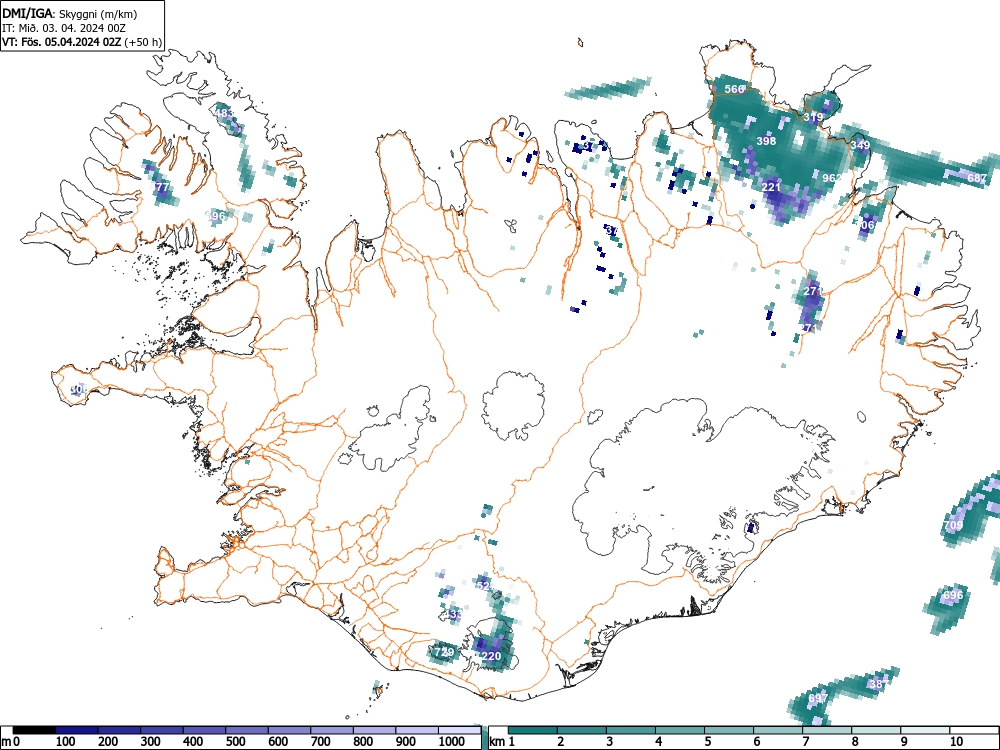Image resolution: width=1000 pixels, height=750 pixels.
Task: Click the '221' visibility label on the map
Action: click(x=771, y=187)
